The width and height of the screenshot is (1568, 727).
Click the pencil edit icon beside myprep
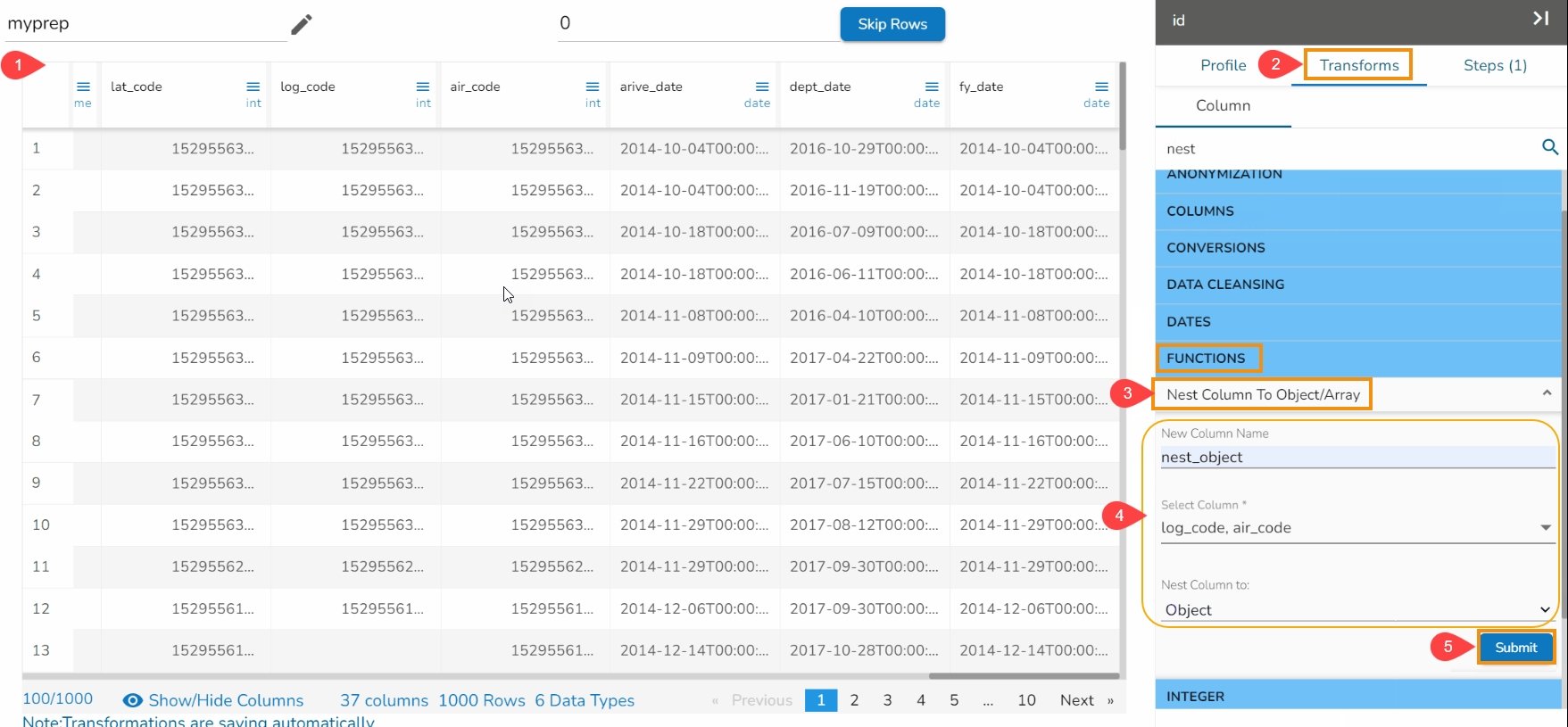tap(302, 24)
